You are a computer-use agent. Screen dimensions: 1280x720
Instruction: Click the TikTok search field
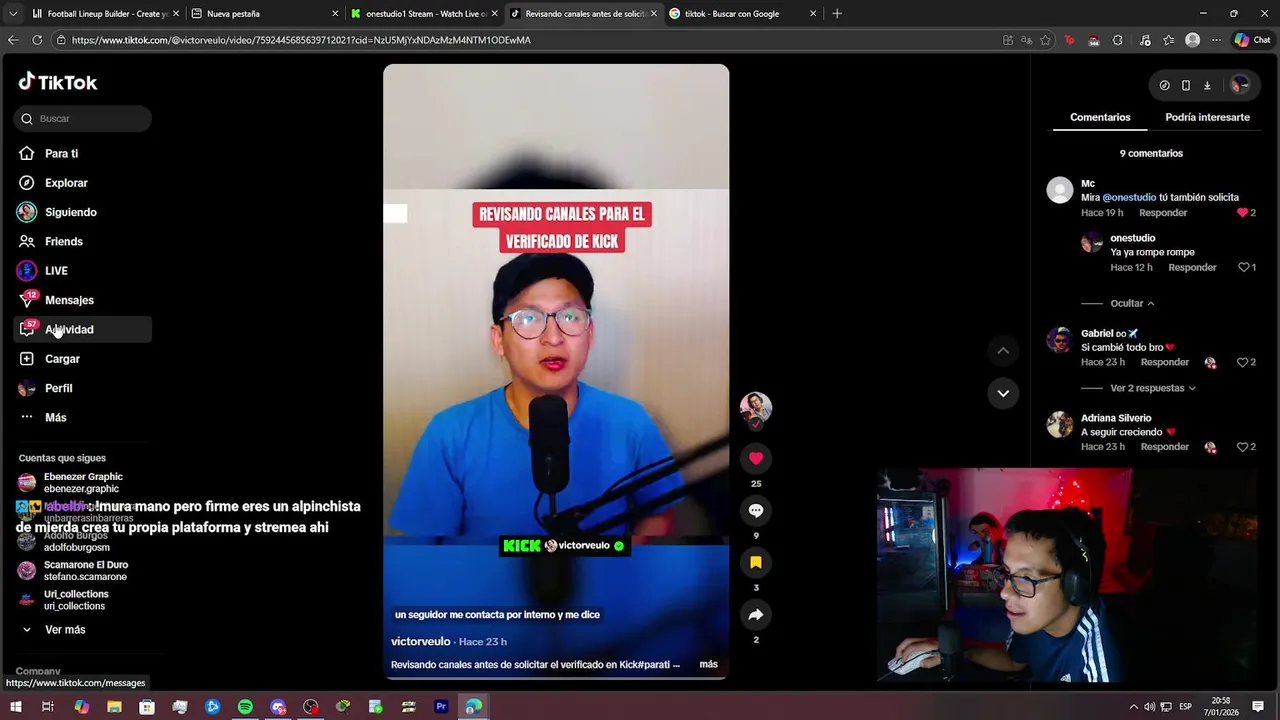coord(83,118)
